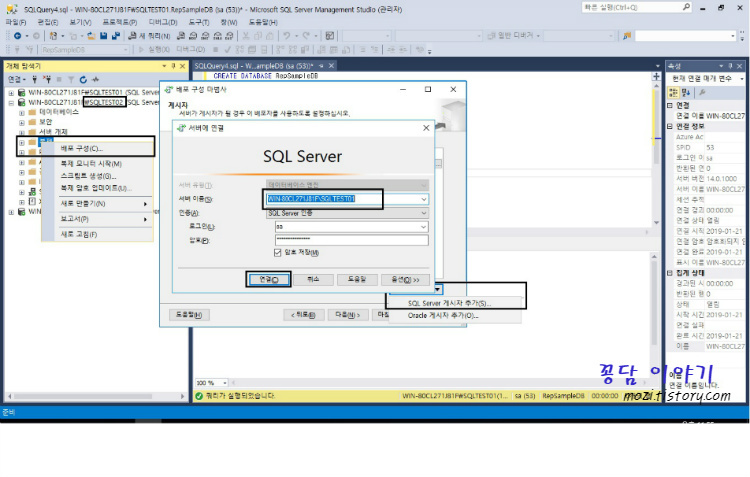Expand the SQLTEST01 server node

pyautogui.click(x=11, y=92)
